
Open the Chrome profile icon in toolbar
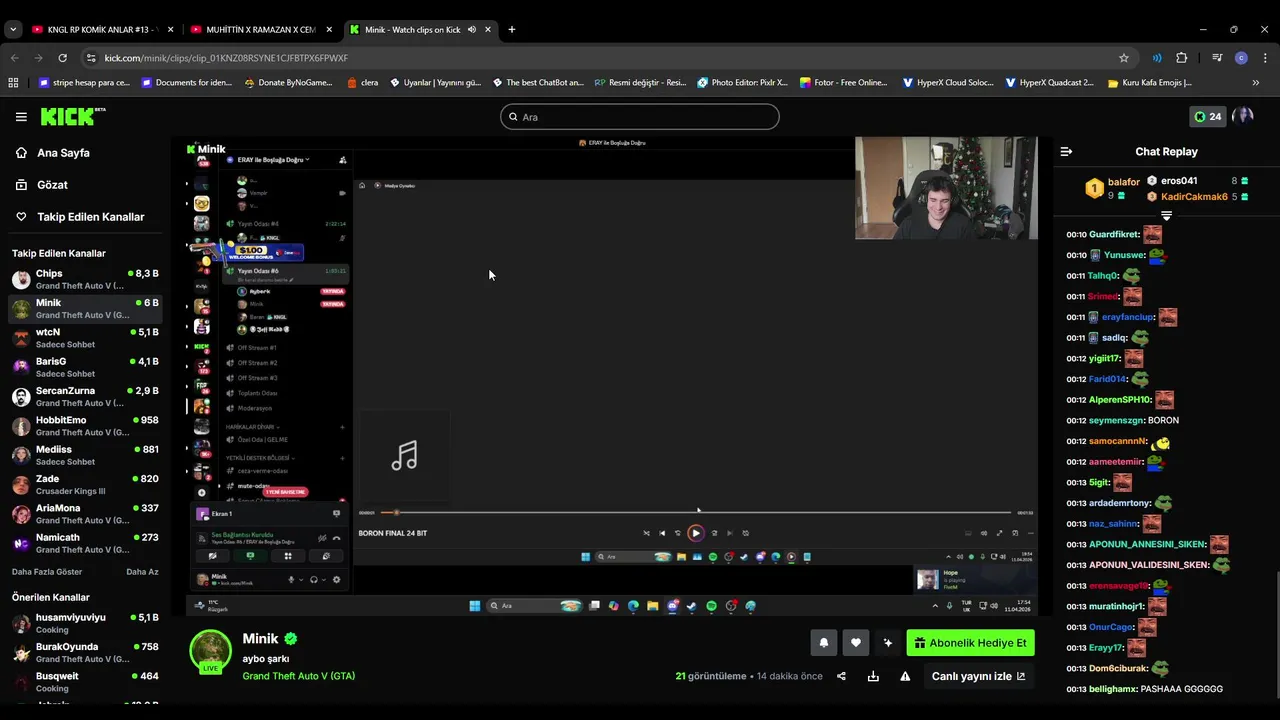click(x=1241, y=58)
